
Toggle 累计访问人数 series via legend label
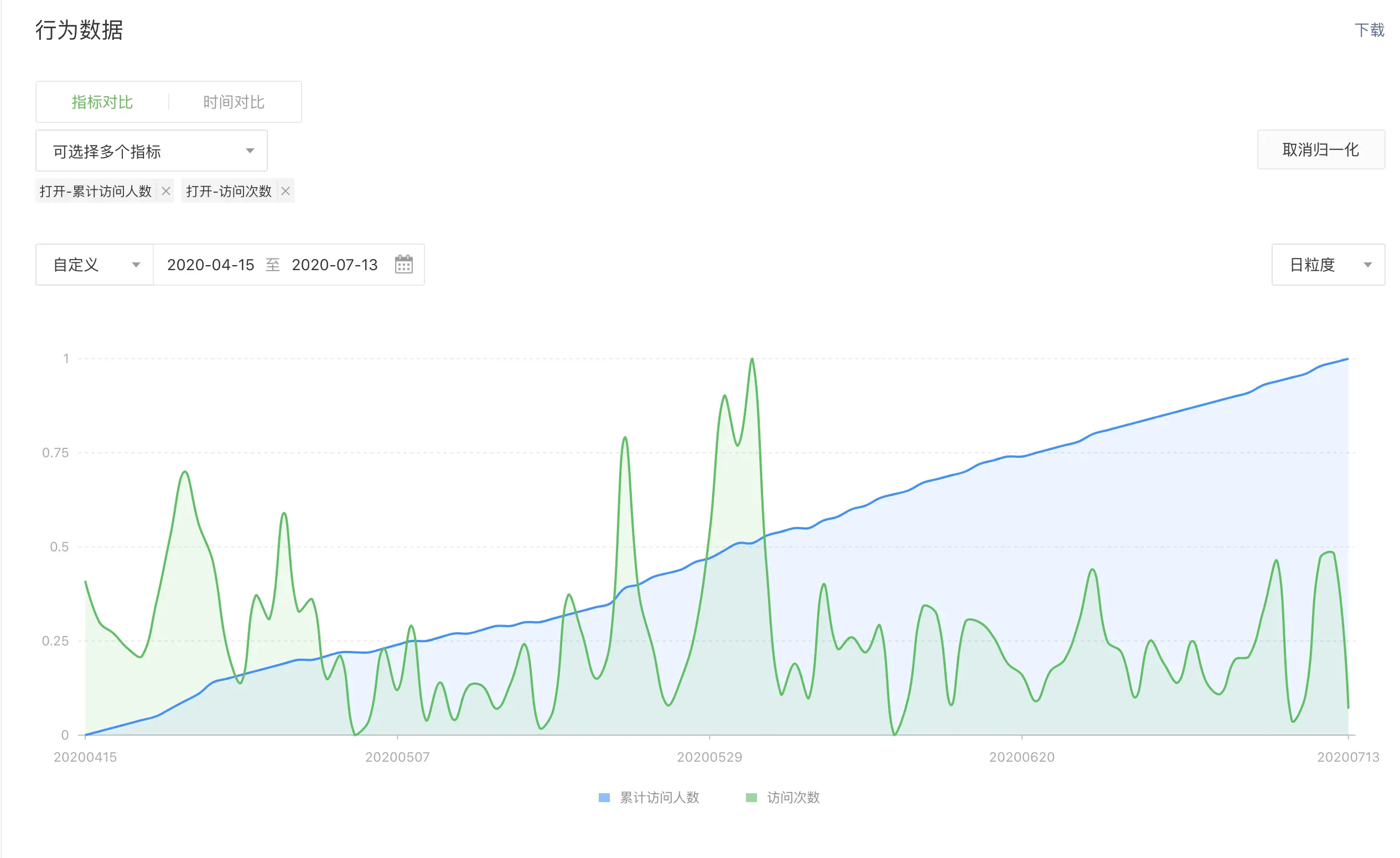coord(659,798)
